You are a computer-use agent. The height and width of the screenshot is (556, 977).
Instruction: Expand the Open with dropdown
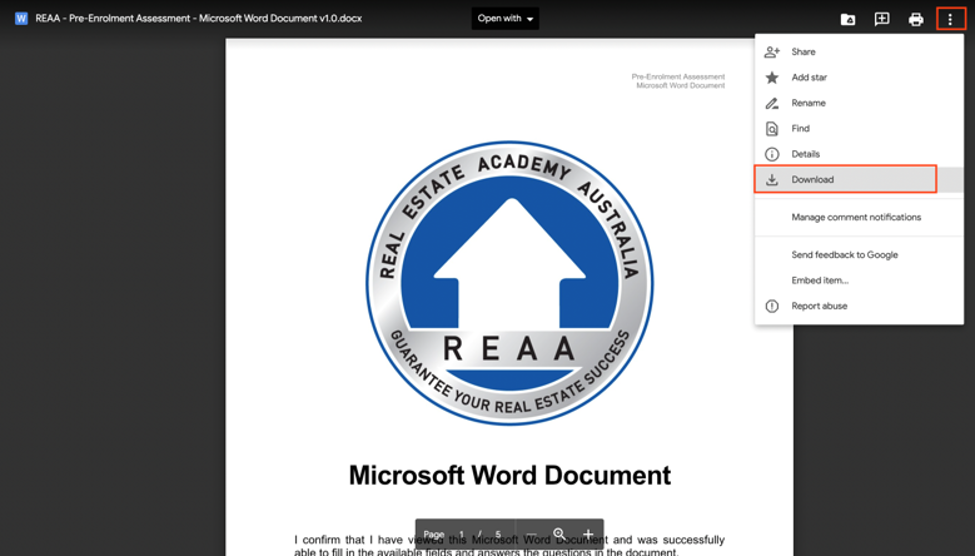click(505, 19)
